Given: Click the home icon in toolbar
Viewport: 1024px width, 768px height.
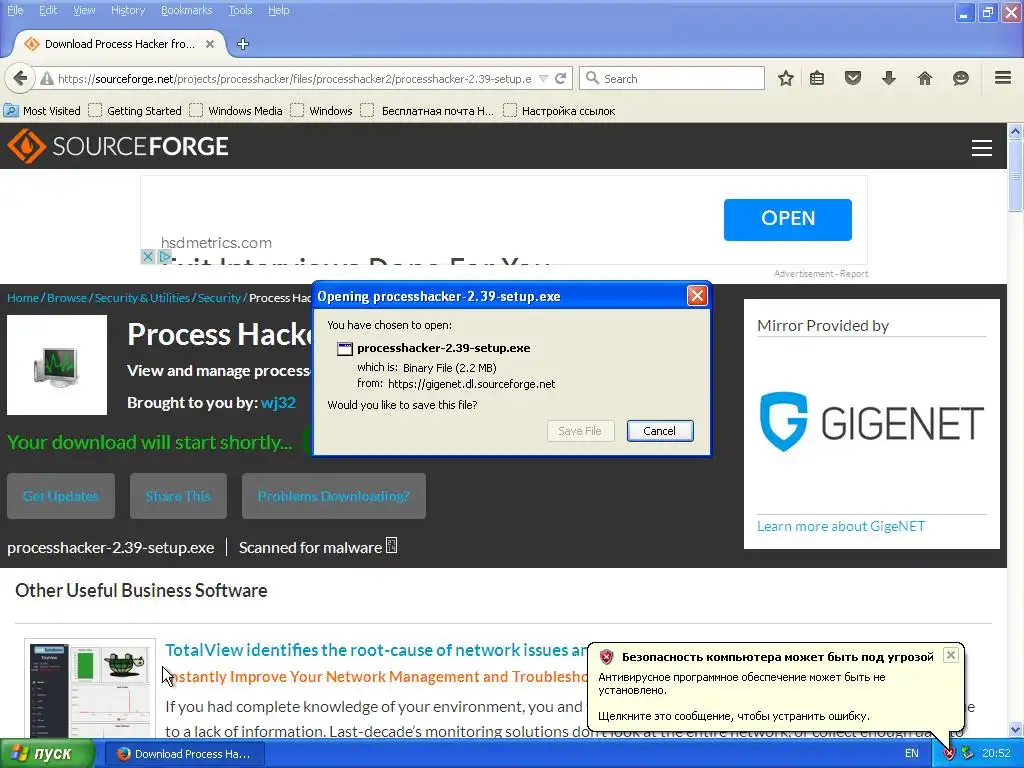Looking at the screenshot, I should tap(925, 78).
